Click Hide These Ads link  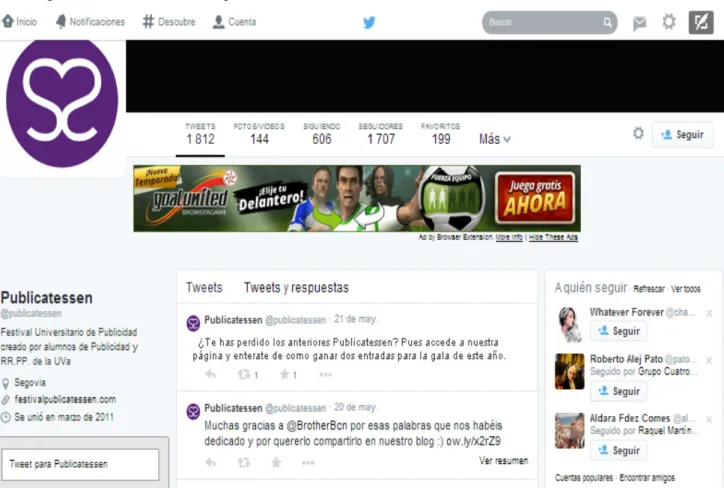553,237
